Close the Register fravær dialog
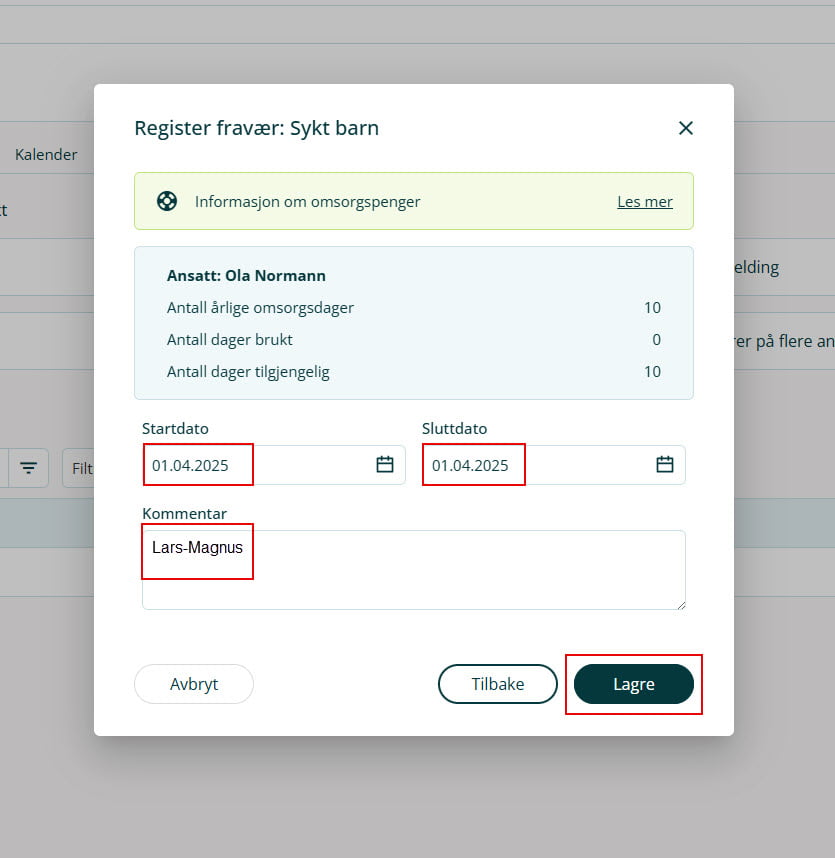Viewport: 835px width, 858px height. pos(685,128)
